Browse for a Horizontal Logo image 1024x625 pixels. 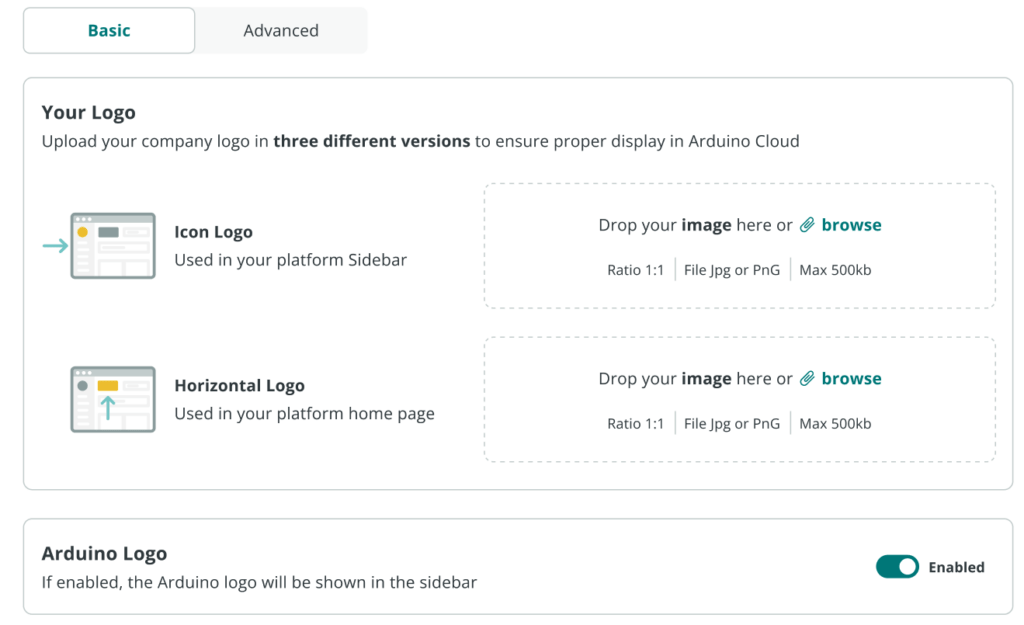[x=851, y=378]
